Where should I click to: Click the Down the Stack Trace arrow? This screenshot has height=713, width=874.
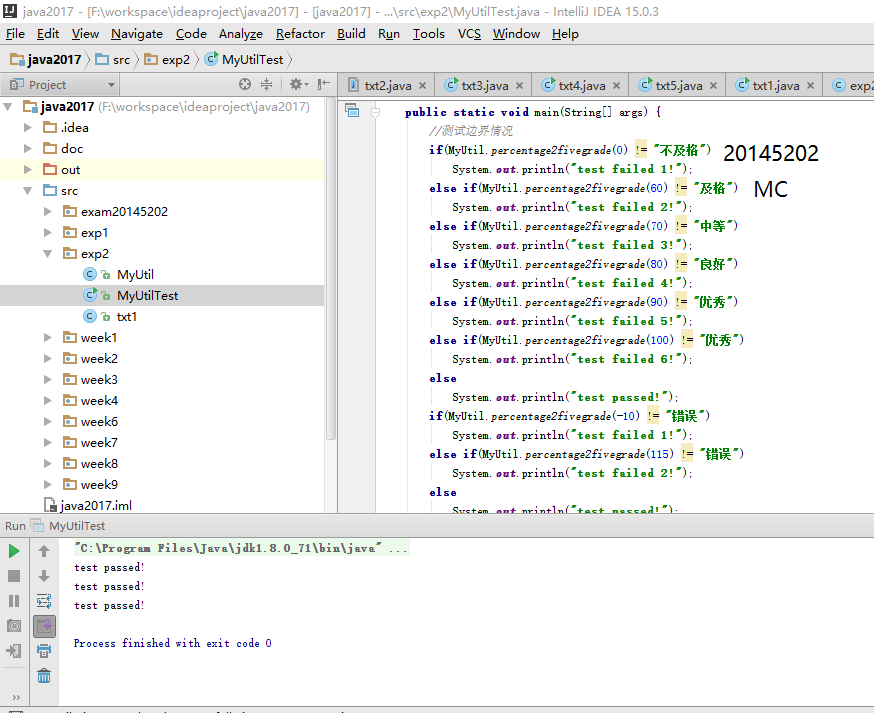click(x=44, y=576)
